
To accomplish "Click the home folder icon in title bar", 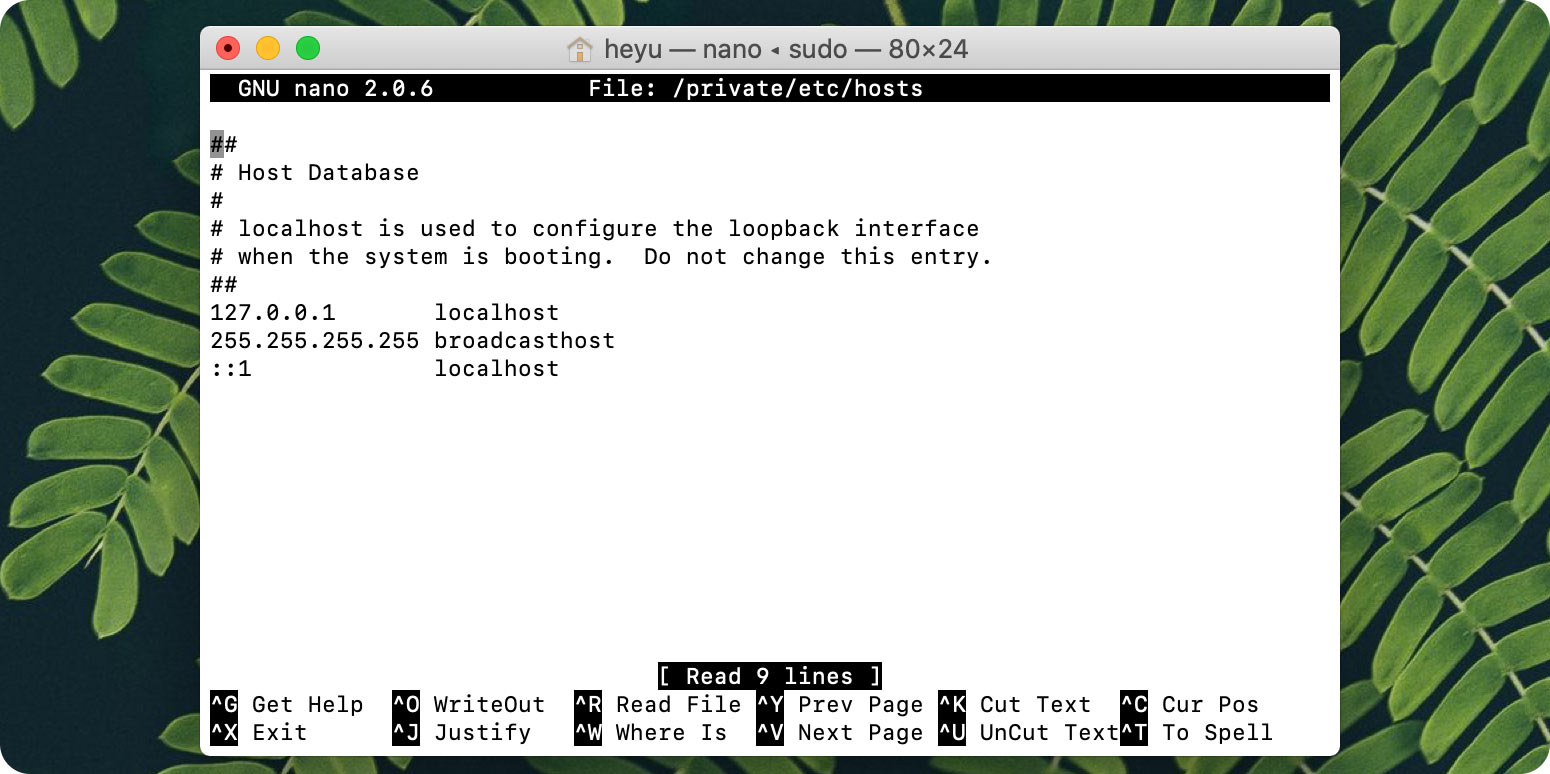I will pyautogui.click(x=579, y=49).
